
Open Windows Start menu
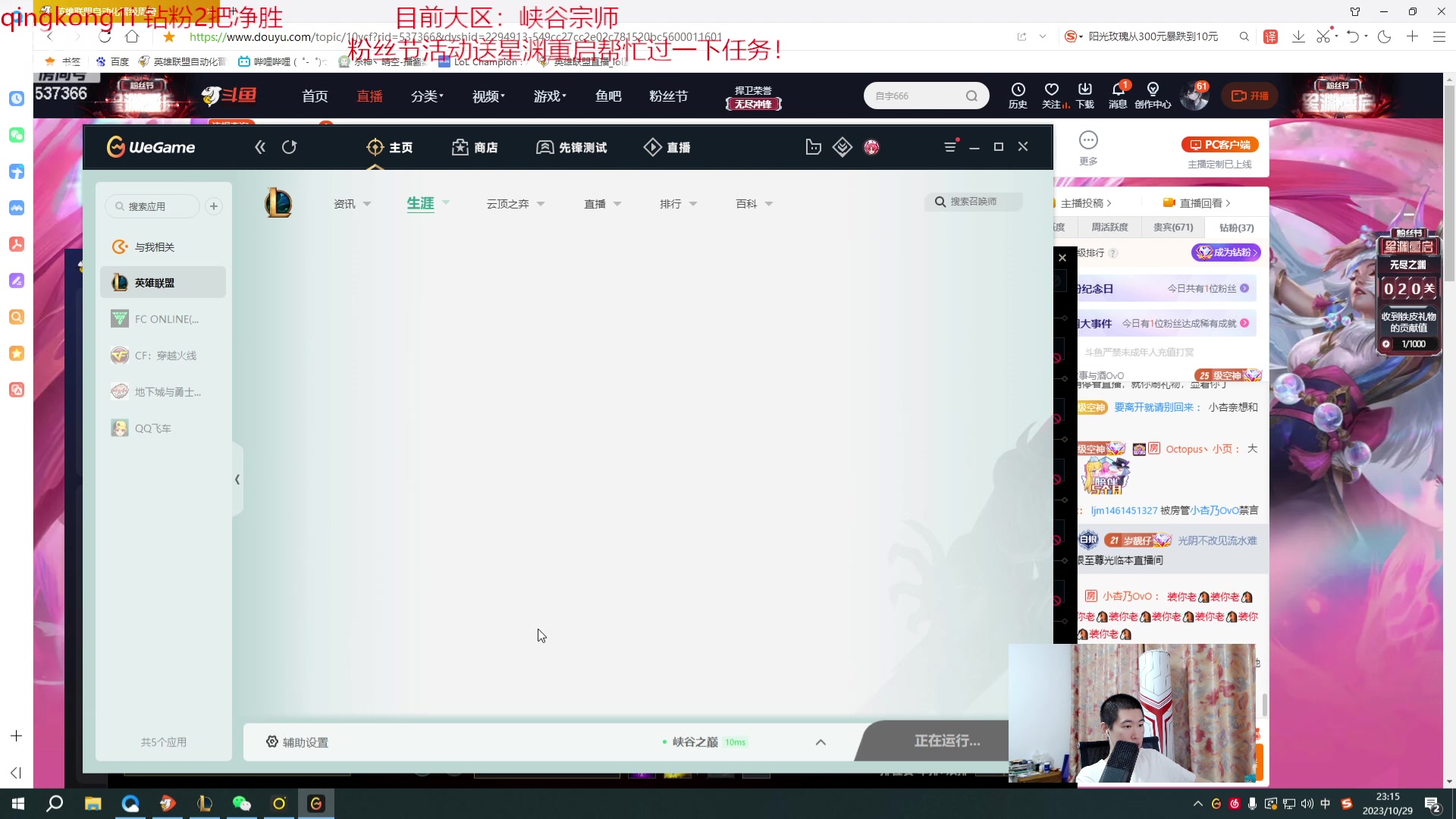point(18,804)
